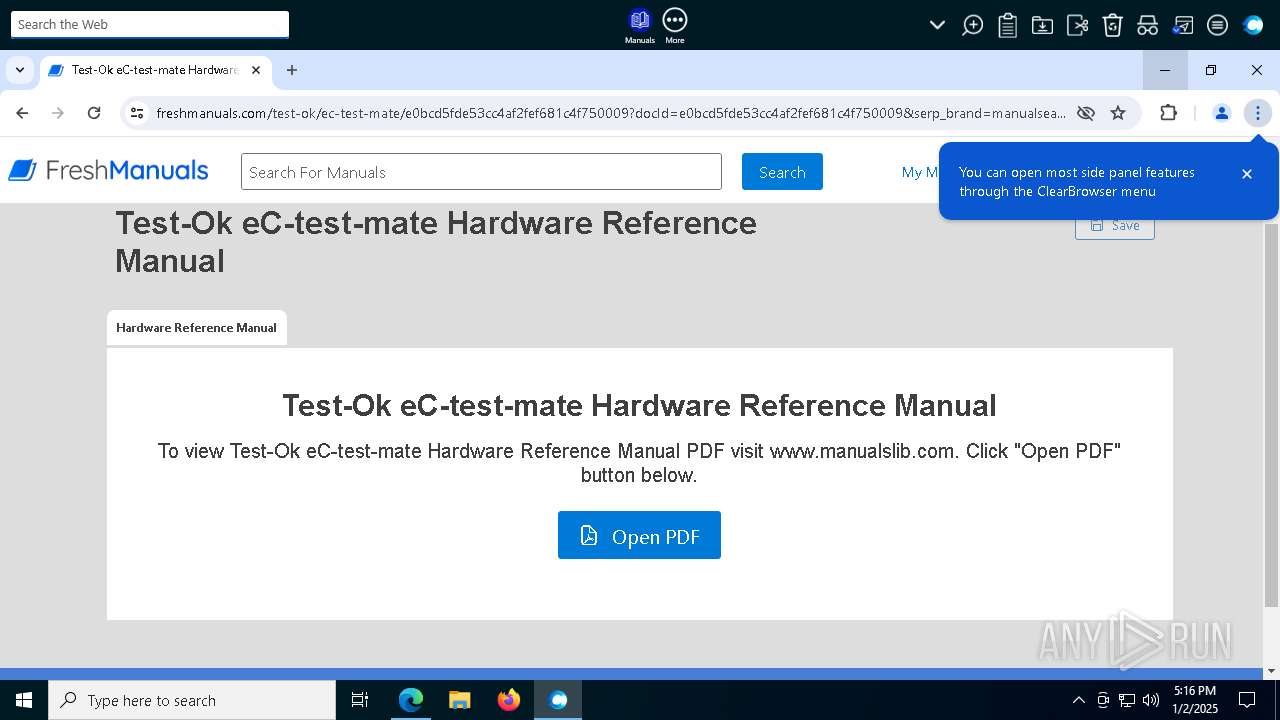Open the notification center icon
Viewport: 1280px width, 720px height.
click(x=1247, y=700)
